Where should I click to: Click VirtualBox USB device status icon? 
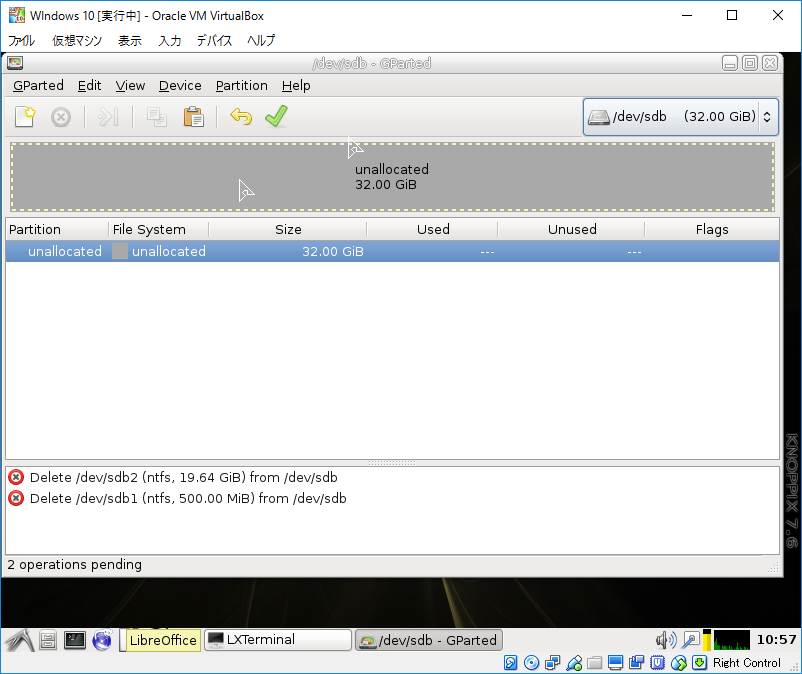(x=574, y=663)
